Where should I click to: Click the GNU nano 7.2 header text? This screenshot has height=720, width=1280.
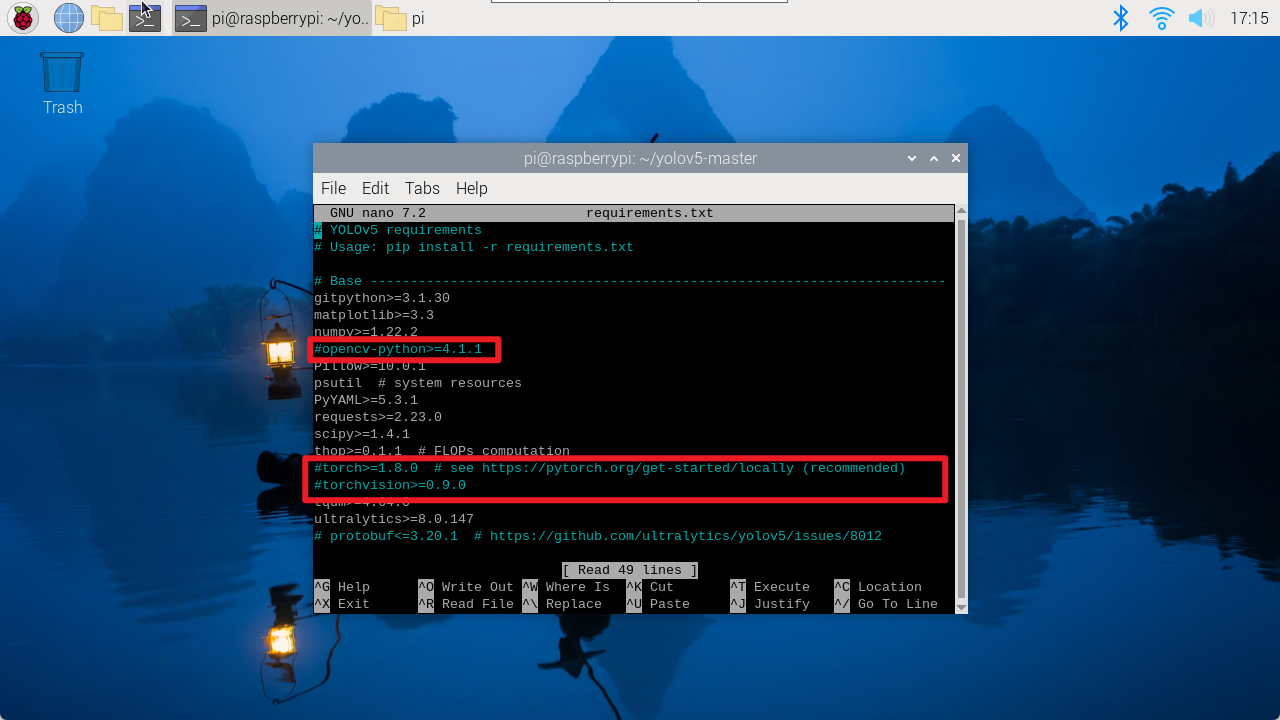pyautogui.click(x=378, y=213)
